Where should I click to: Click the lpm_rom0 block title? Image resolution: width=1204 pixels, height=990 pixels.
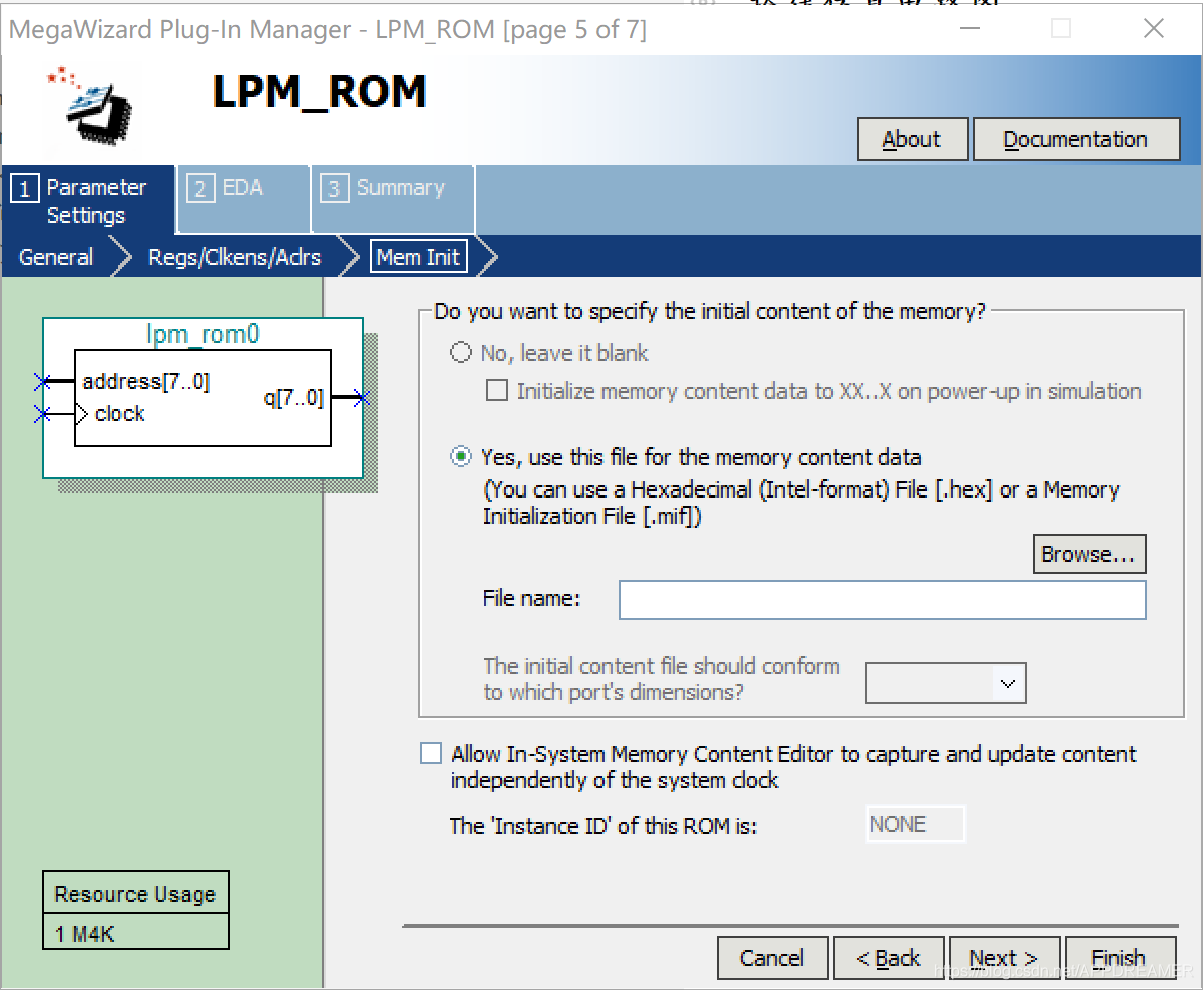[203, 334]
